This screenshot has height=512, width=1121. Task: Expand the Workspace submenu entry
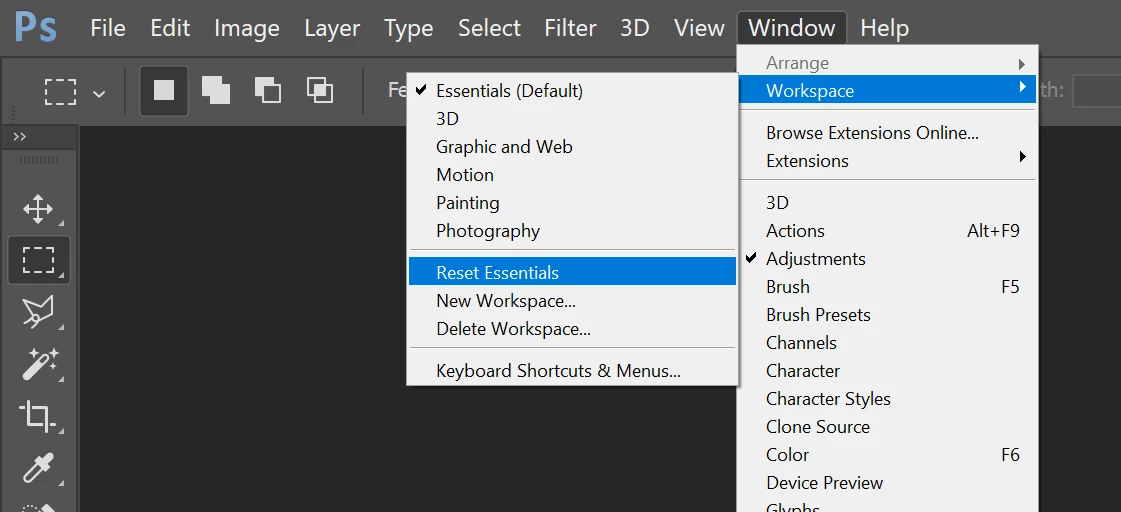887,90
